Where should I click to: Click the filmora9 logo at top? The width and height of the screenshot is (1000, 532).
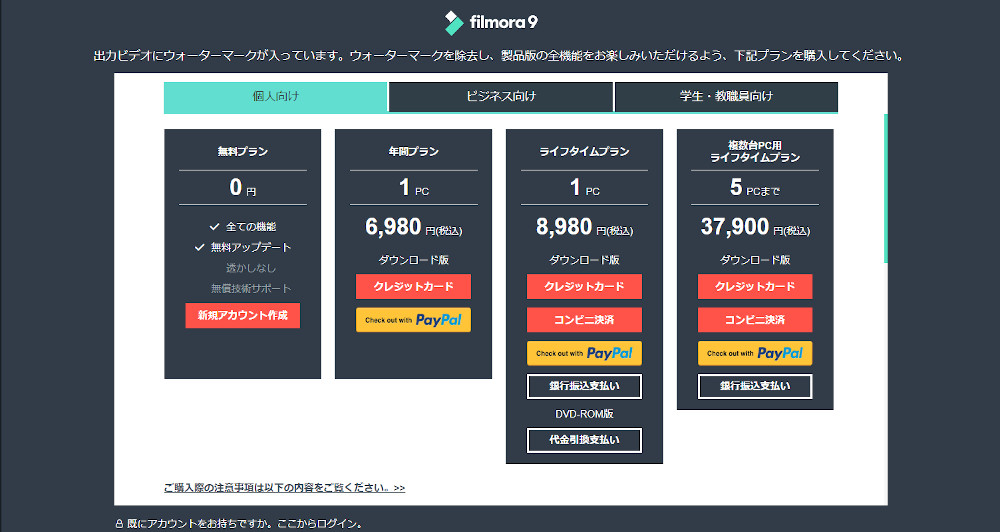pos(491,22)
